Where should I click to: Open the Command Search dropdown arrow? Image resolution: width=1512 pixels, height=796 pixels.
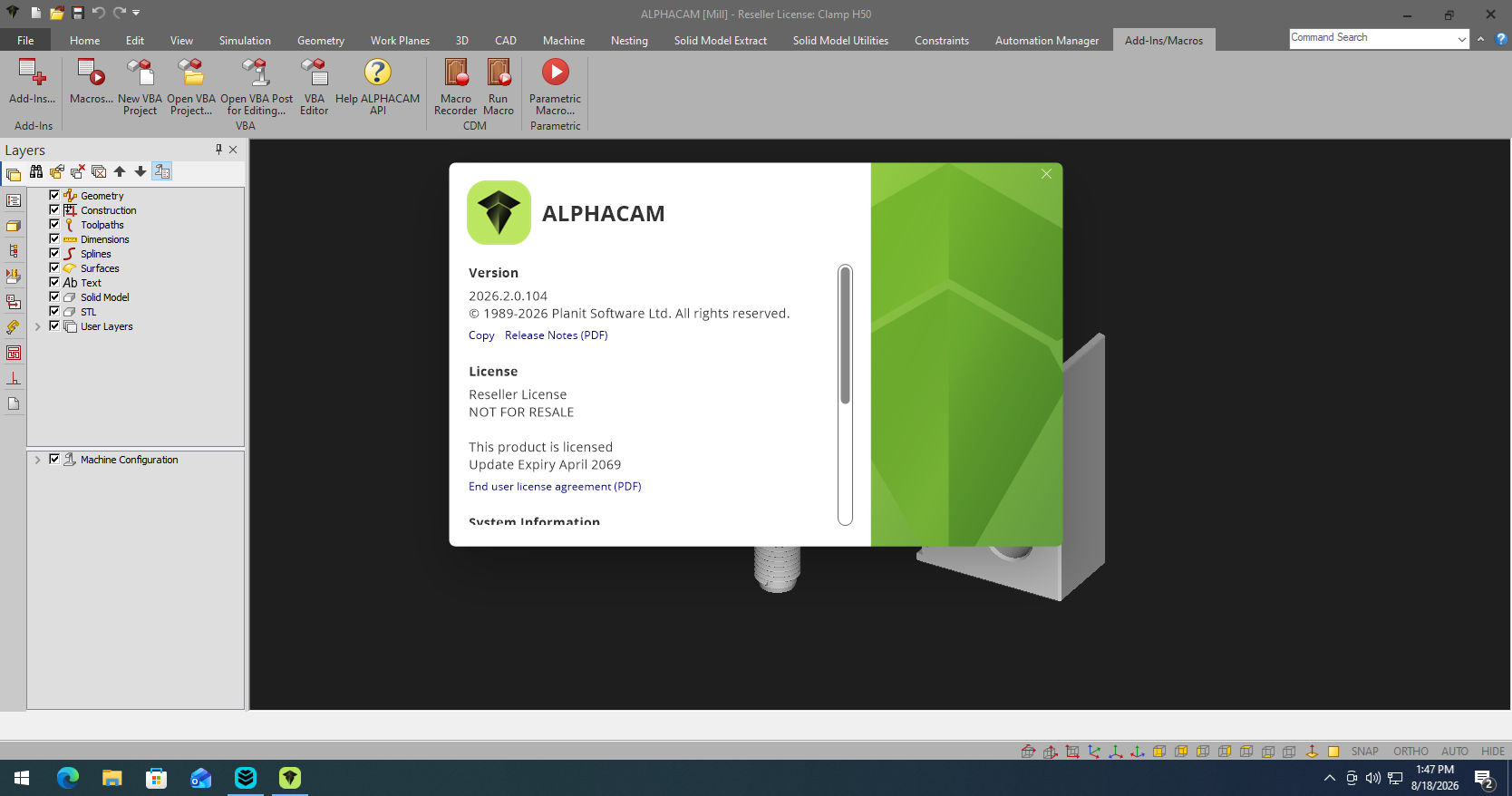(x=1461, y=39)
